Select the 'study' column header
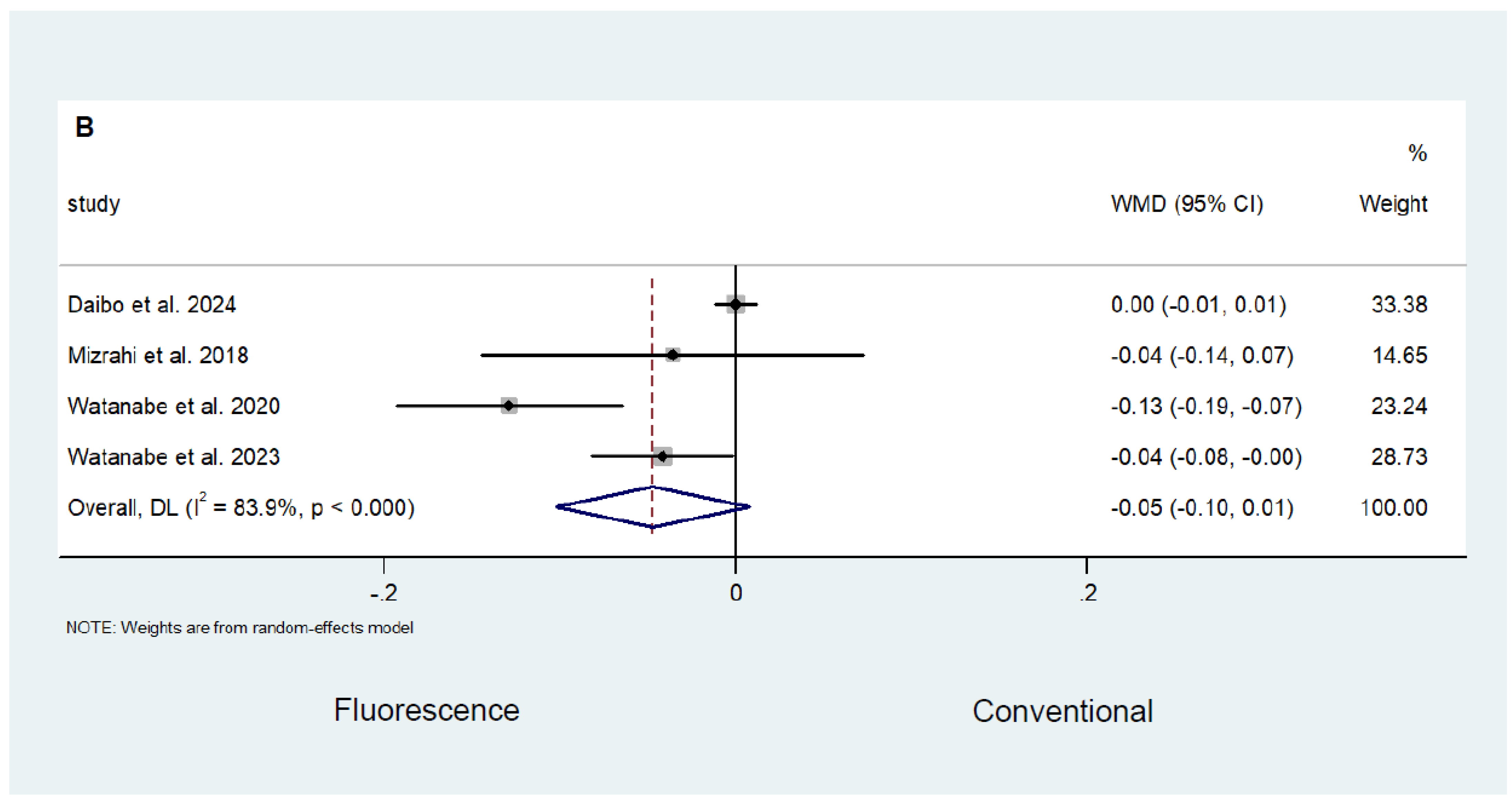The height and width of the screenshot is (802, 1512). (94, 204)
